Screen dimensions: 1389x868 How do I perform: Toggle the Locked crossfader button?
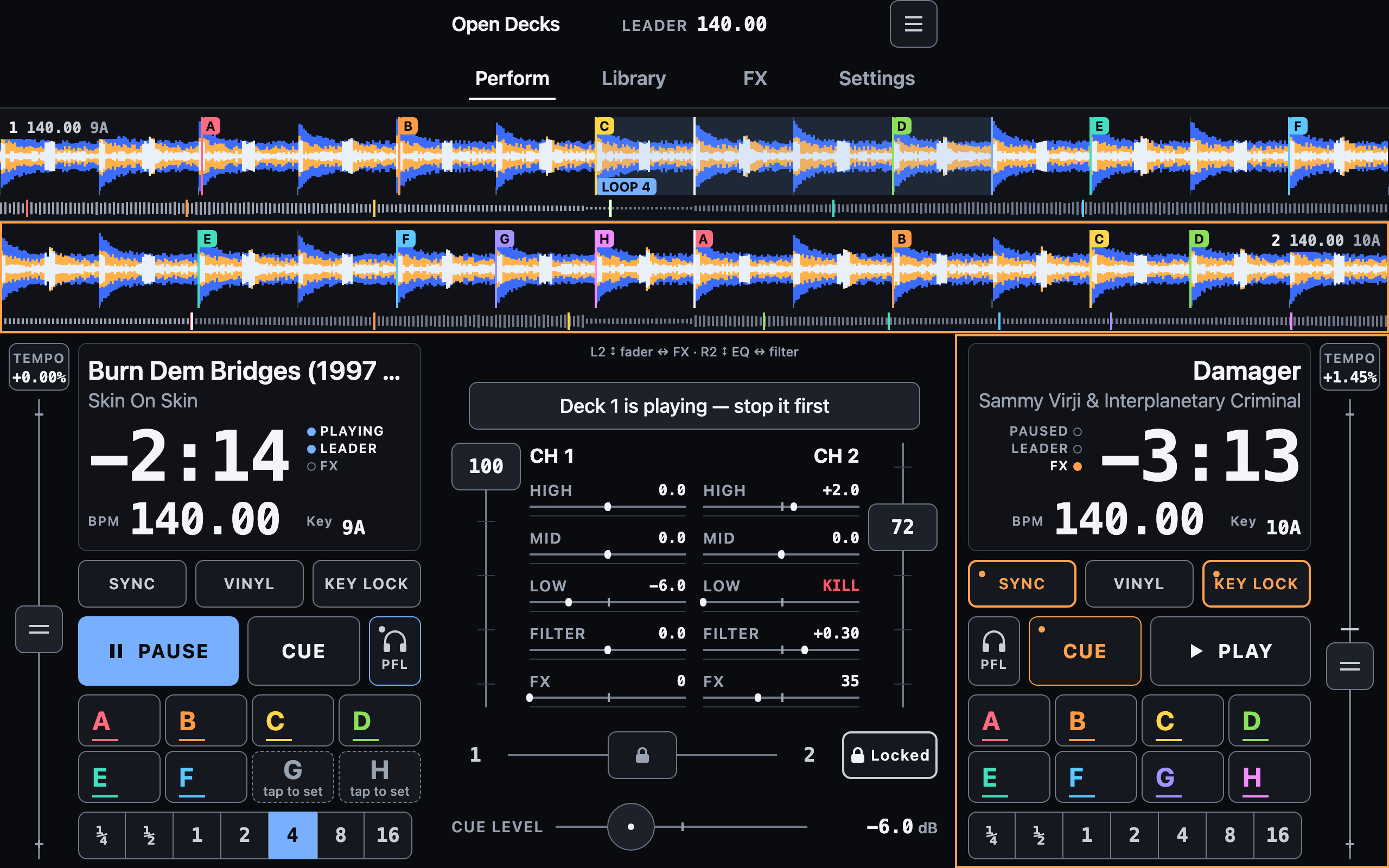point(890,755)
